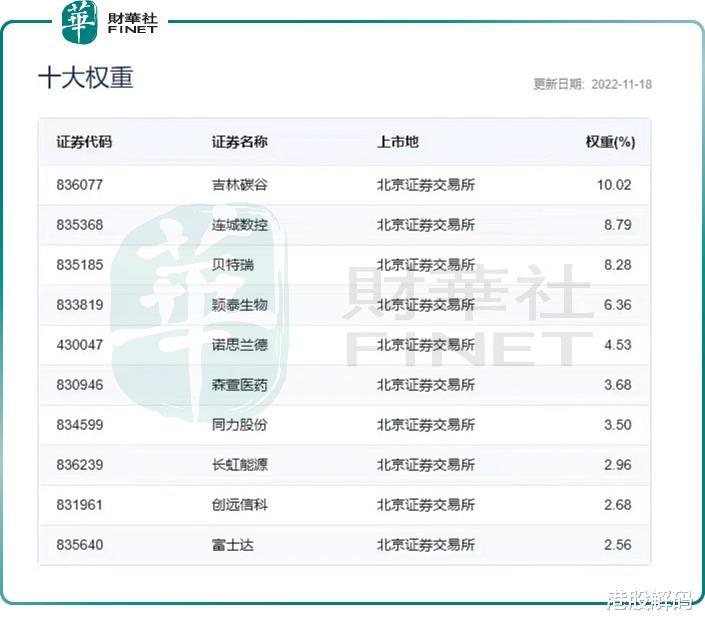The width and height of the screenshot is (705, 625).
Task: Click 北京证券交易所 in the 同力股份 row
Action: click(x=426, y=425)
